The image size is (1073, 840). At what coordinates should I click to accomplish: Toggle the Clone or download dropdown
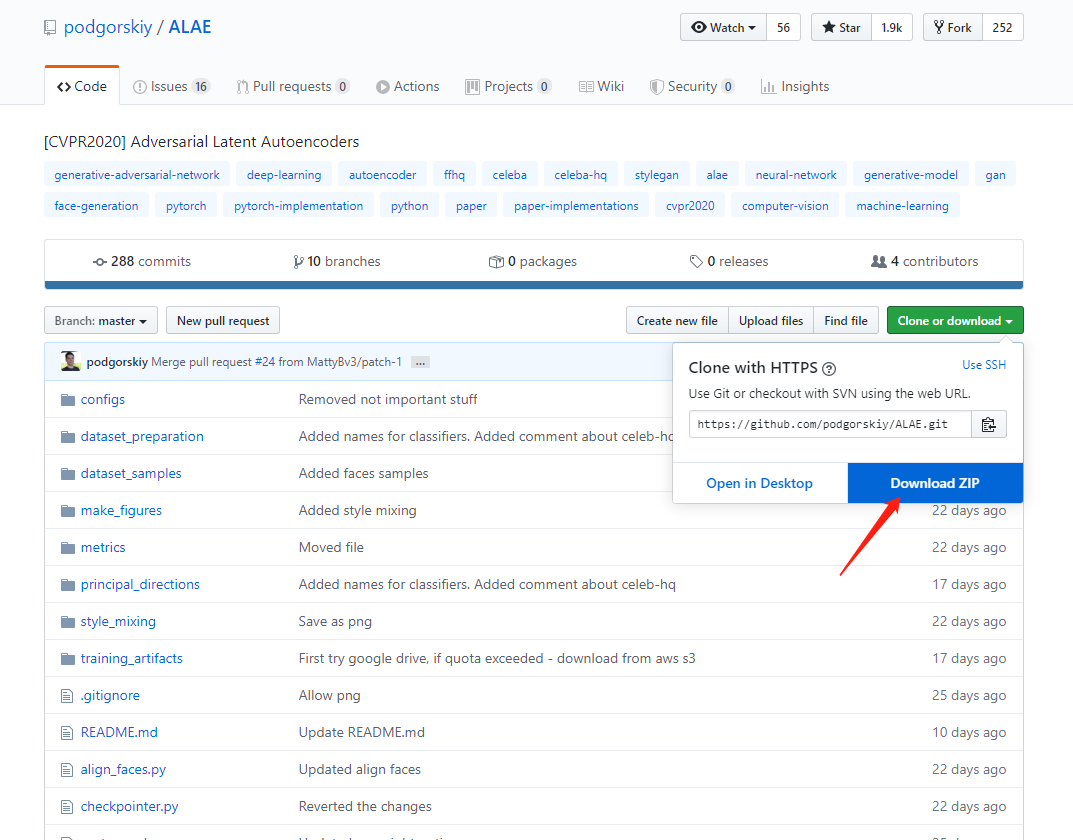tap(955, 321)
